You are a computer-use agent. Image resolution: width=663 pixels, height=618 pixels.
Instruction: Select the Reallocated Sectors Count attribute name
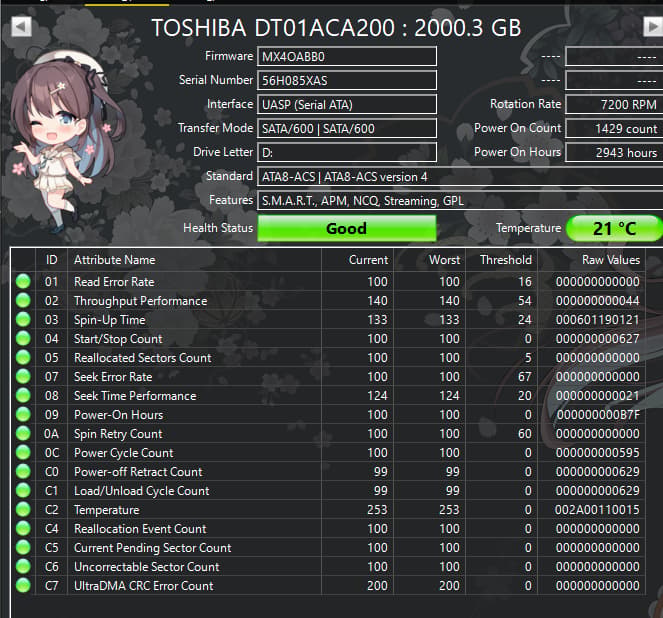click(142, 358)
